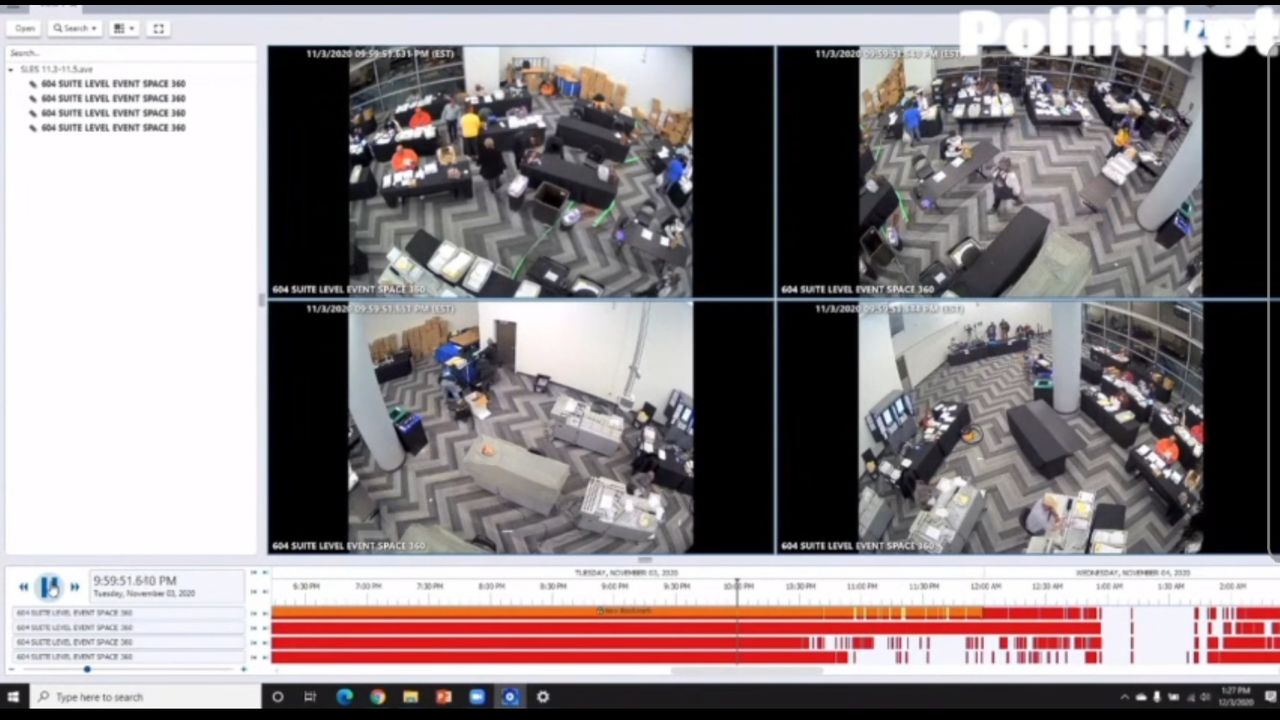Click zoom-out minus icon beside timeline slider
The image size is (1280, 720).
[x=11, y=669]
